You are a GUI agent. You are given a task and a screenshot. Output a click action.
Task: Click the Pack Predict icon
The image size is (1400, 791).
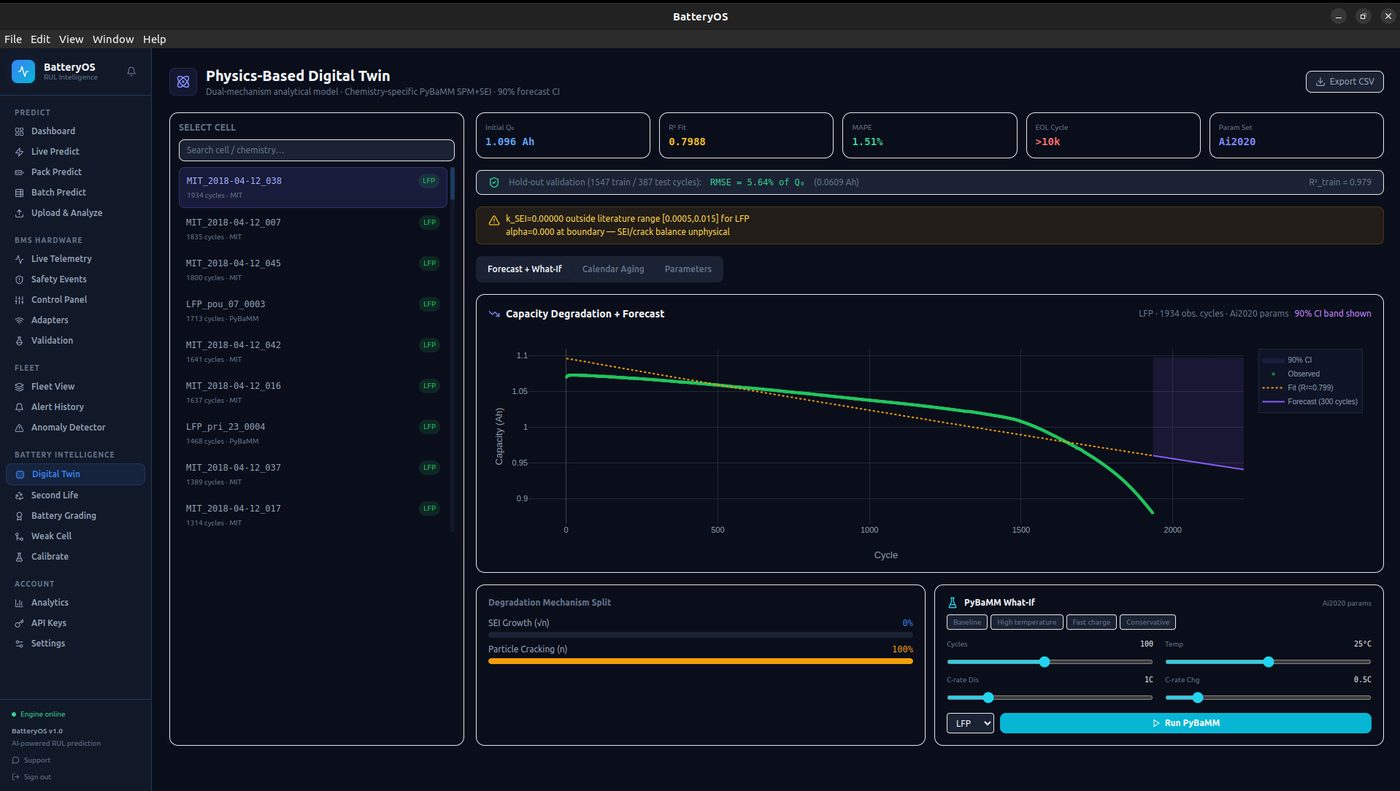(20, 172)
